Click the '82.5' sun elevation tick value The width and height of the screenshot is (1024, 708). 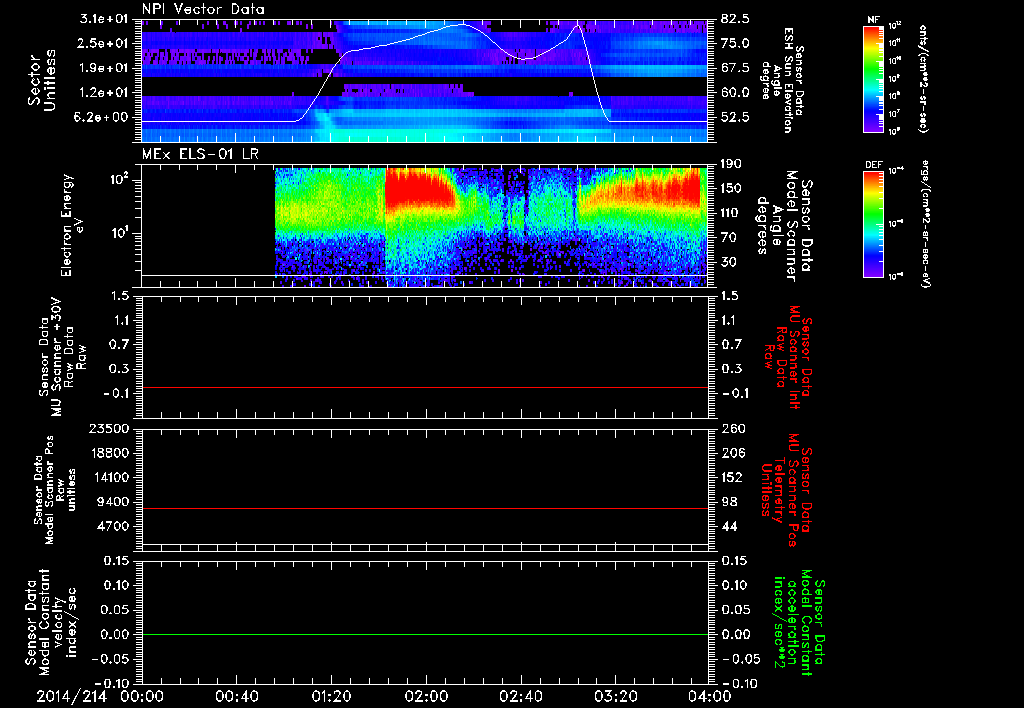[x=735, y=19]
